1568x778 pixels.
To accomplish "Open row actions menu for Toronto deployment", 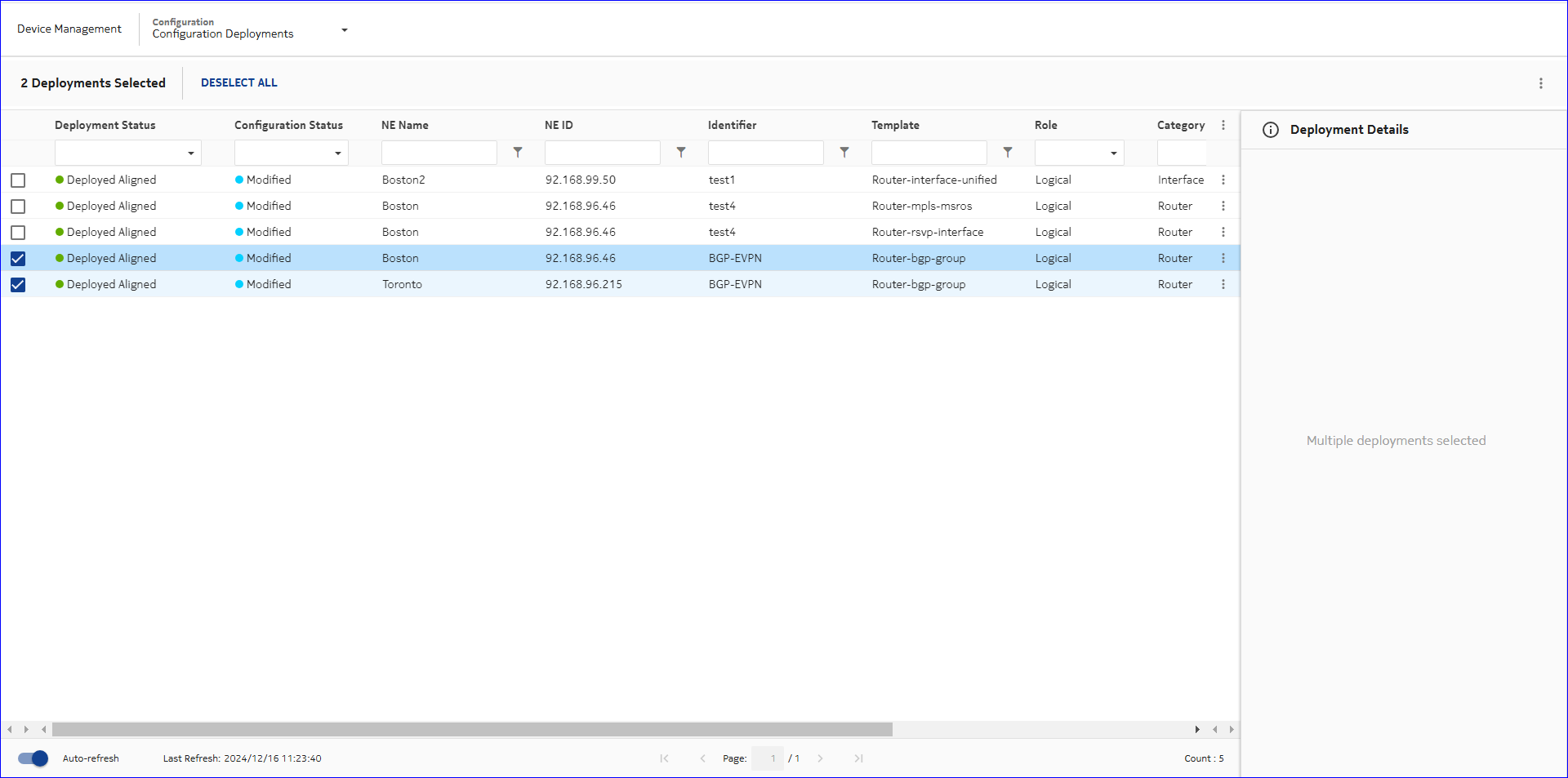I will point(1223,284).
